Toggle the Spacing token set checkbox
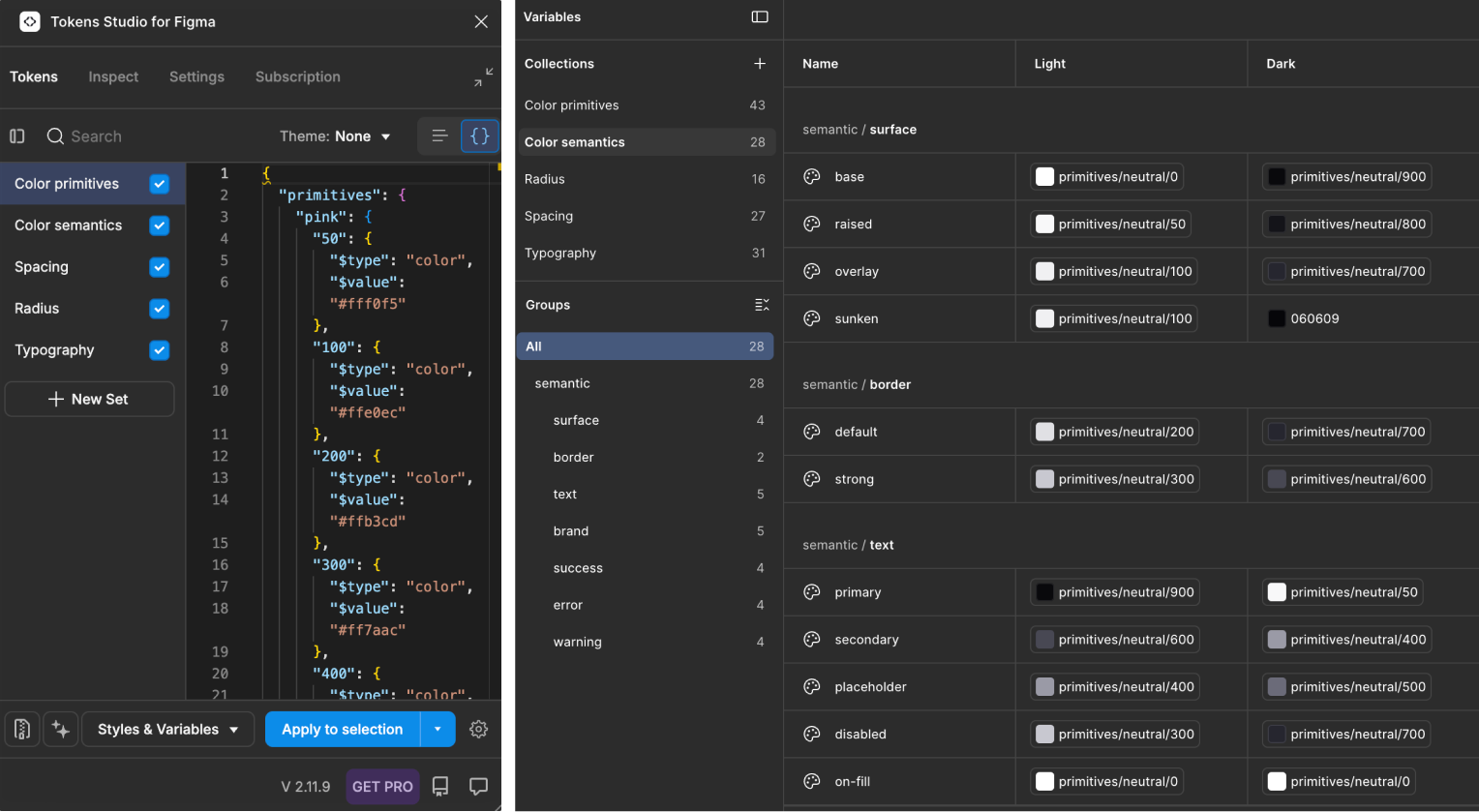 pyautogui.click(x=160, y=267)
